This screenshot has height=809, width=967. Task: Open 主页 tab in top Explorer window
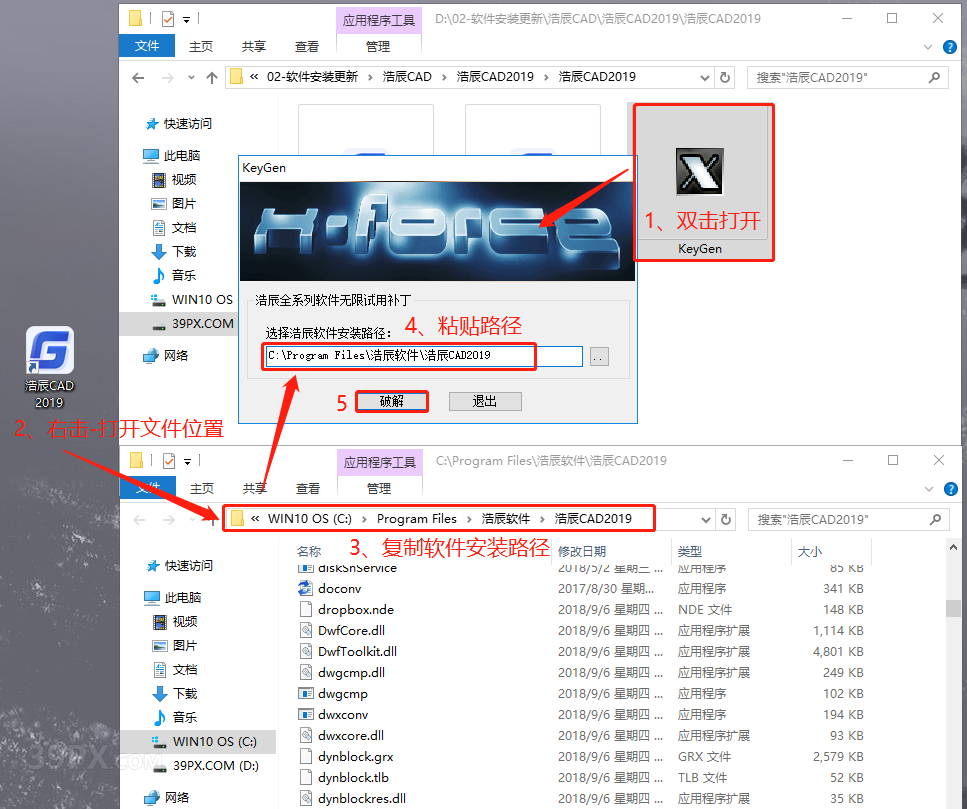point(200,46)
